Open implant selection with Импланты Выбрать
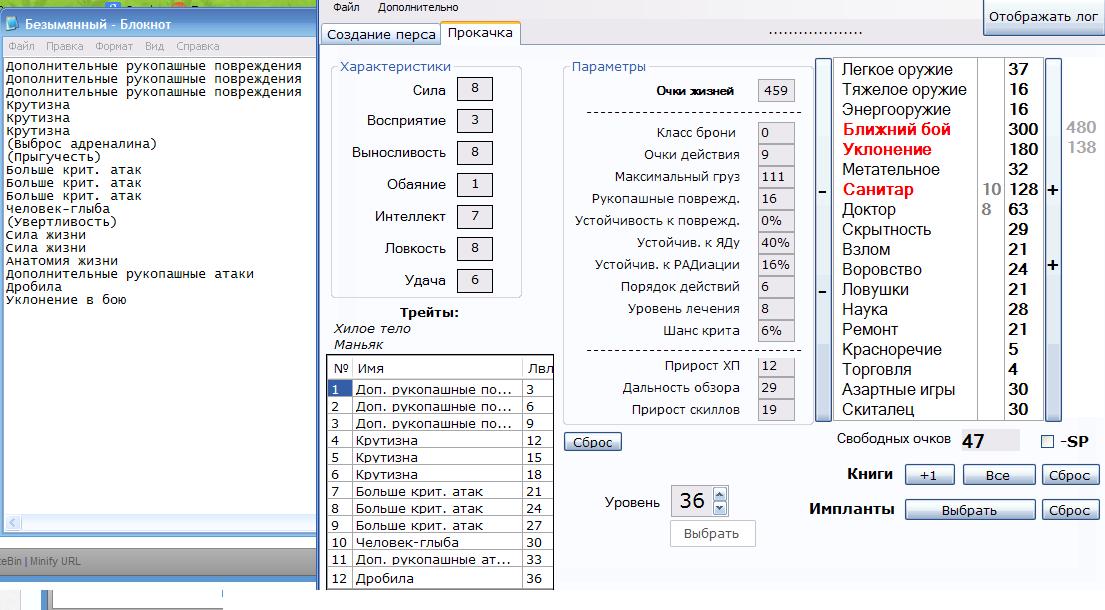 [969, 511]
